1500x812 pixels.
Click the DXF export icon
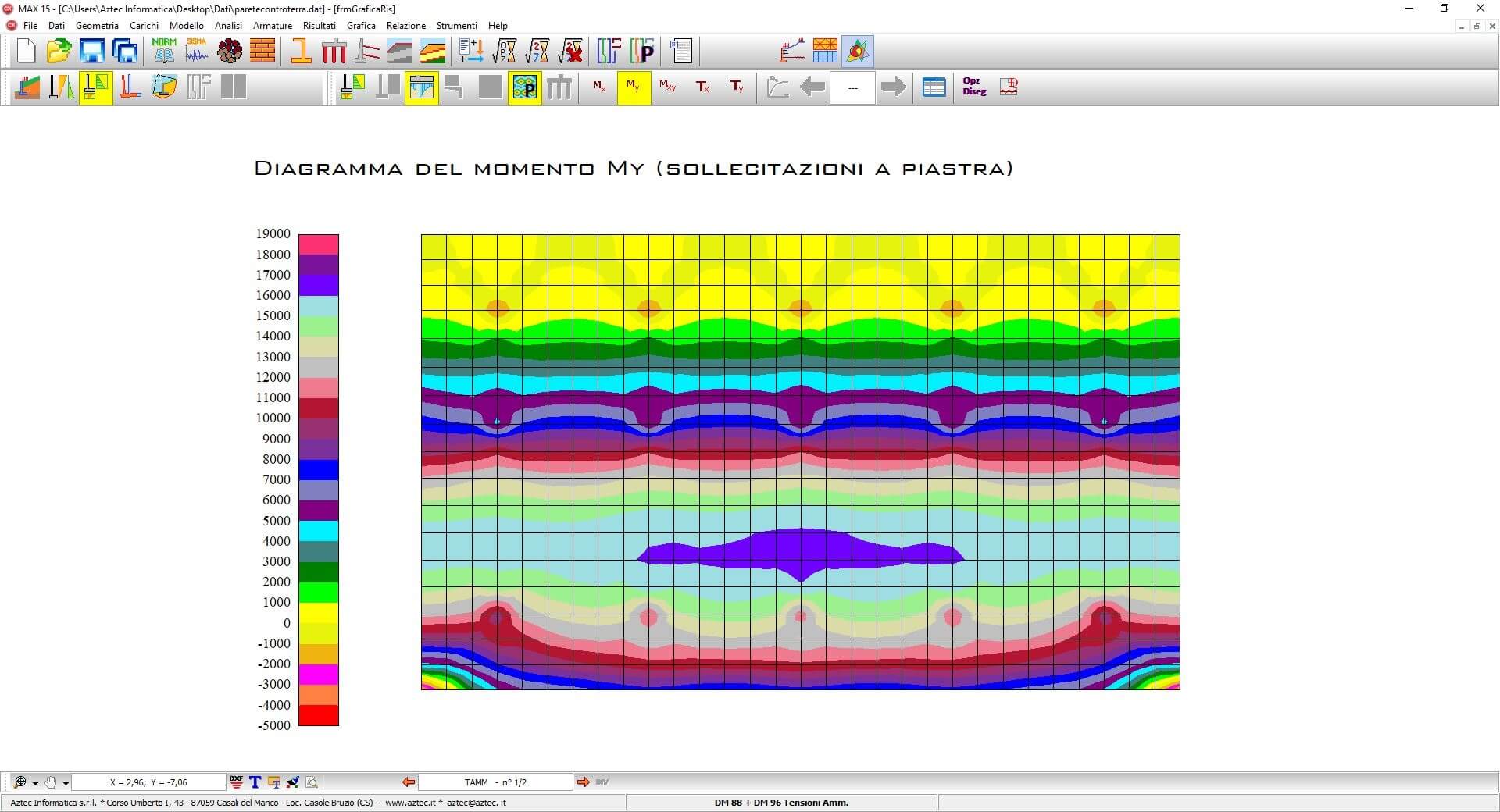(x=237, y=782)
